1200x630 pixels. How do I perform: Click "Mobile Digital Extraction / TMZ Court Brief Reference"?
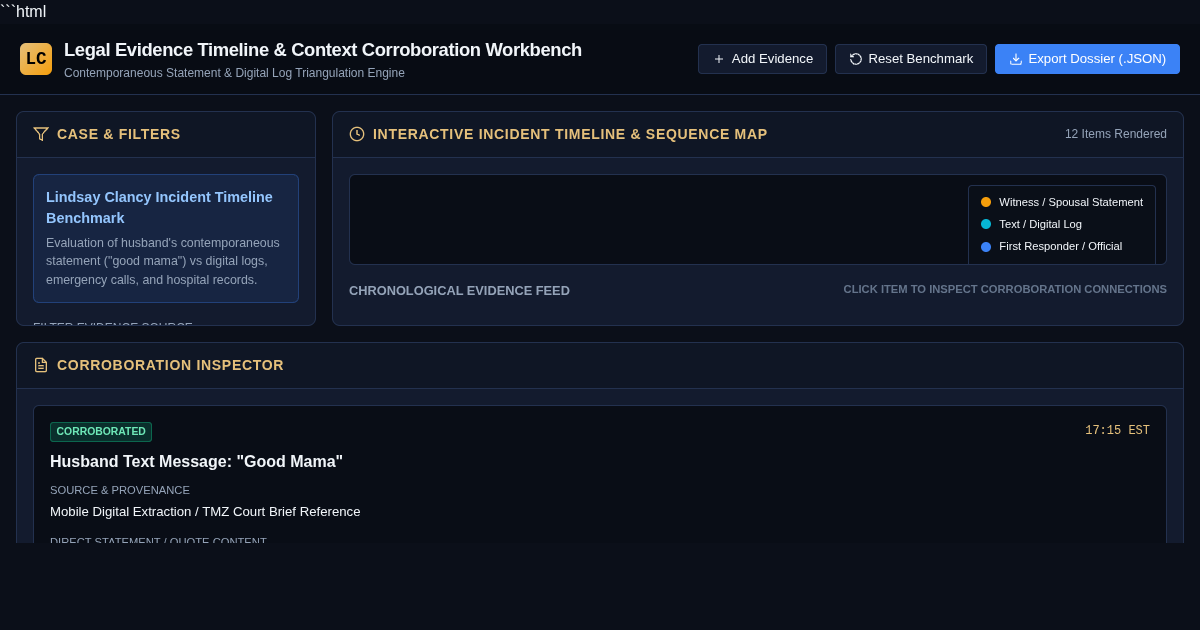205,512
